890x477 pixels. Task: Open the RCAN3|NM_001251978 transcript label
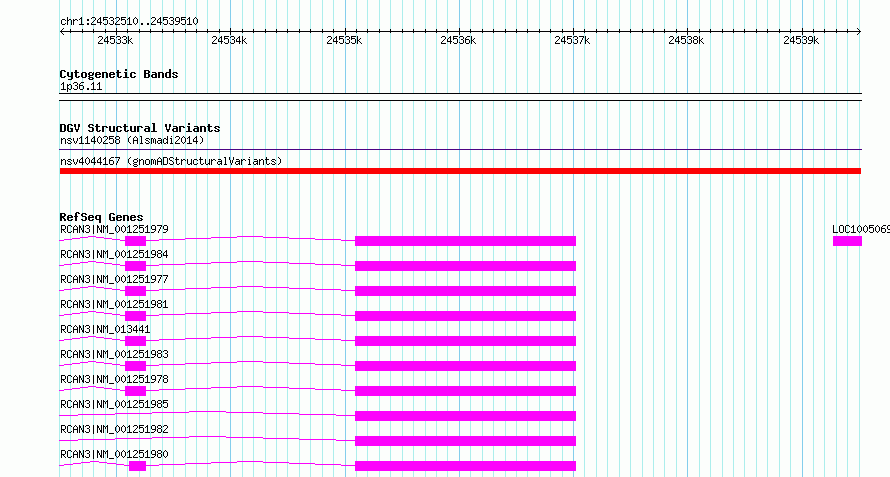point(114,379)
